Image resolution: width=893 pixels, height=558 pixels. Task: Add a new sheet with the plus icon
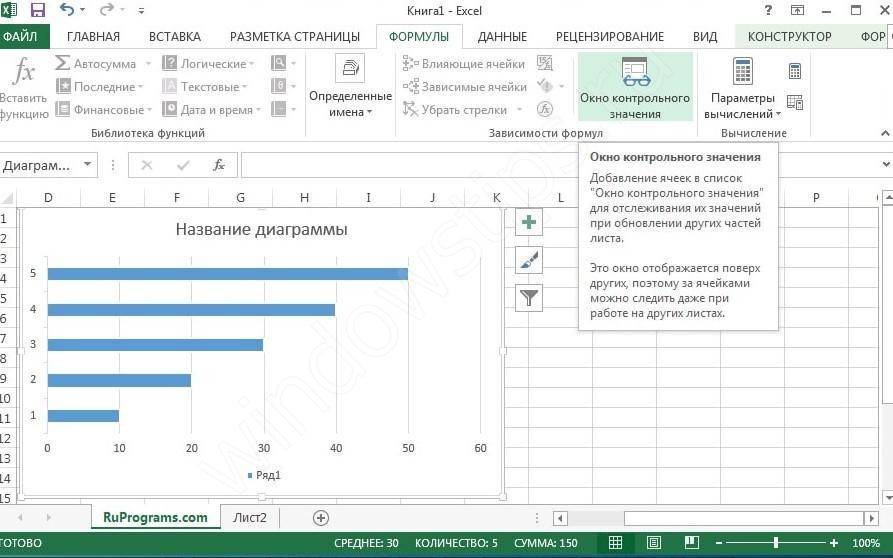(321, 518)
